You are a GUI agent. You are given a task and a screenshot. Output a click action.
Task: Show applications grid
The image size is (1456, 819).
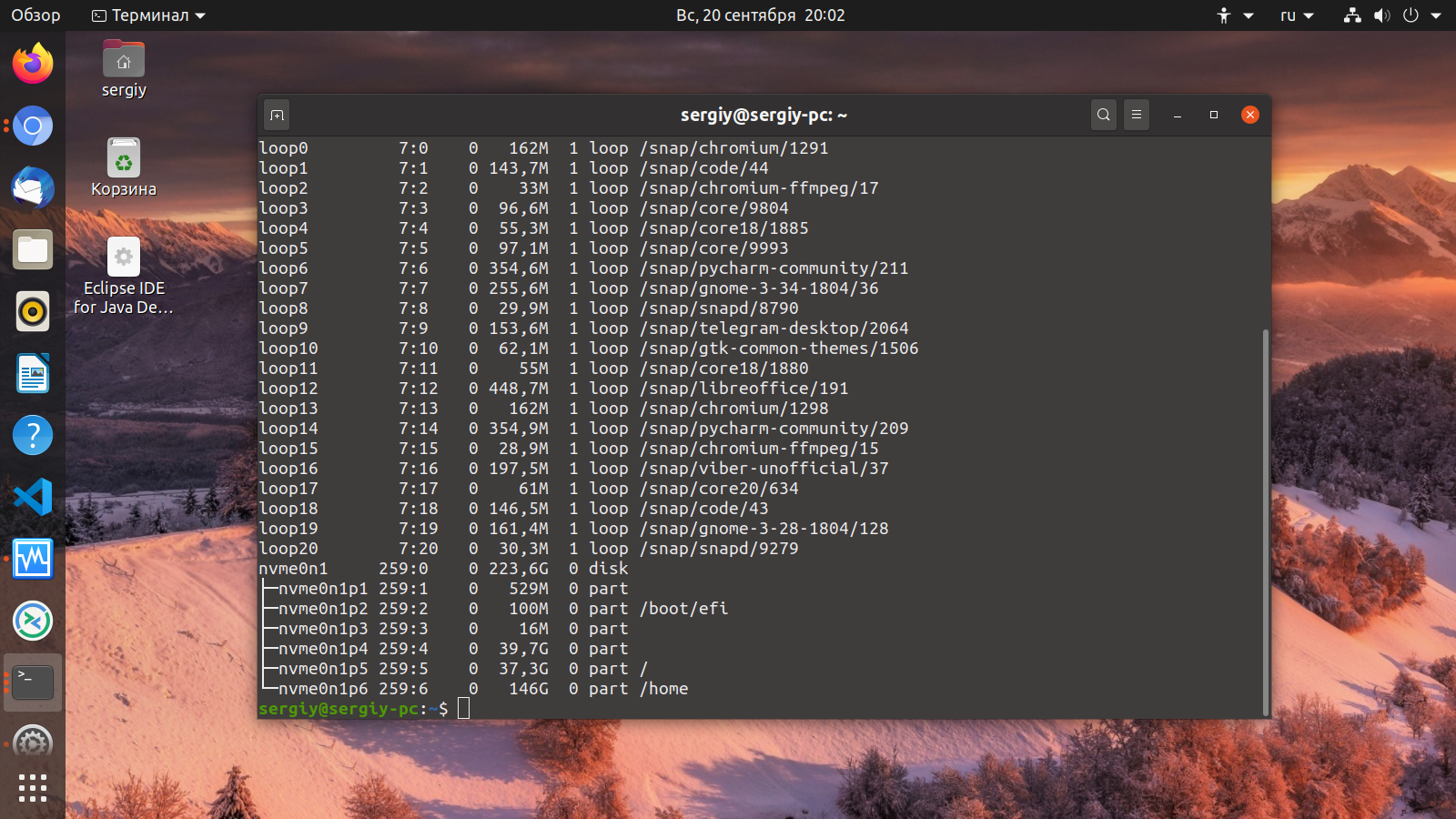click(33, 788)
